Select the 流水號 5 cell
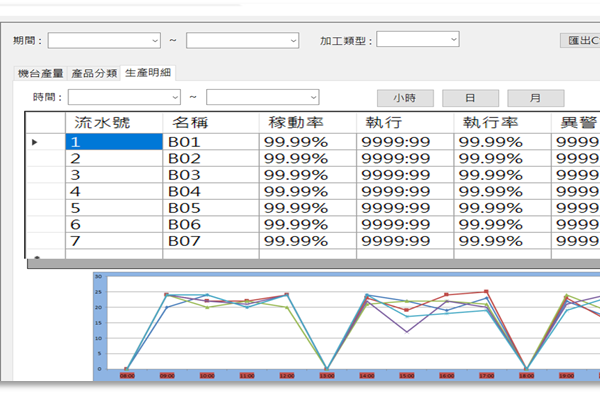 (x=114, y=208)
